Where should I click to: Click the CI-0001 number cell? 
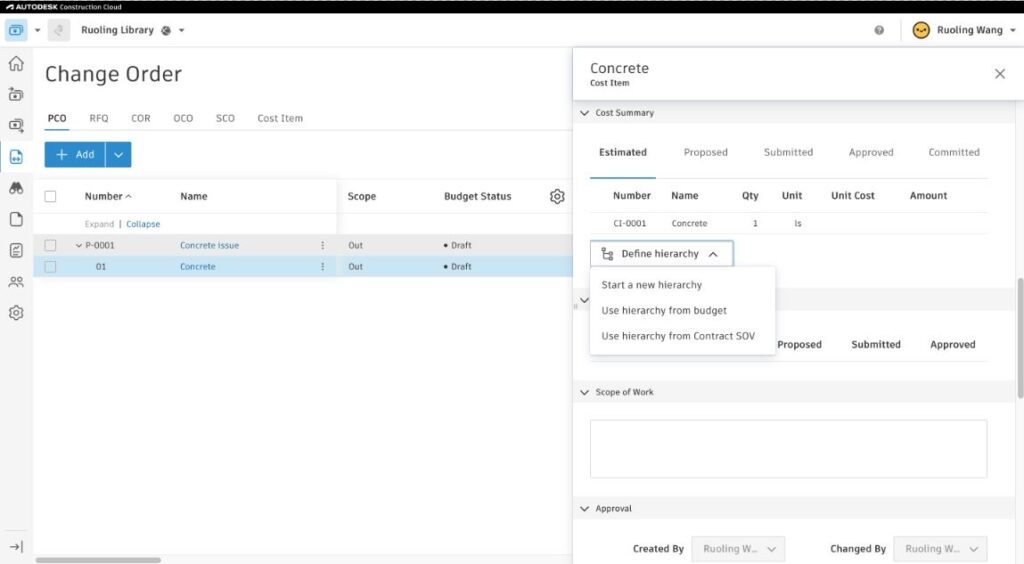click(630, 223)
